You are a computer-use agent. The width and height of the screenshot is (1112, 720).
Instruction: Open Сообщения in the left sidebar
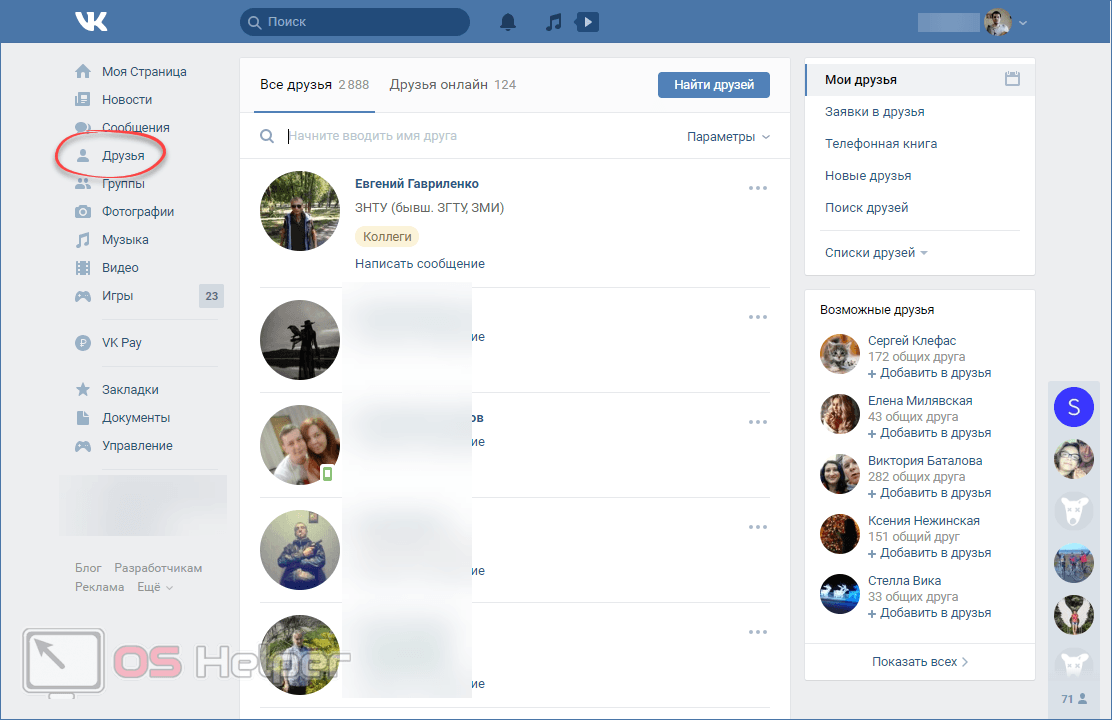pyautogui.click(x=135, y=128)
